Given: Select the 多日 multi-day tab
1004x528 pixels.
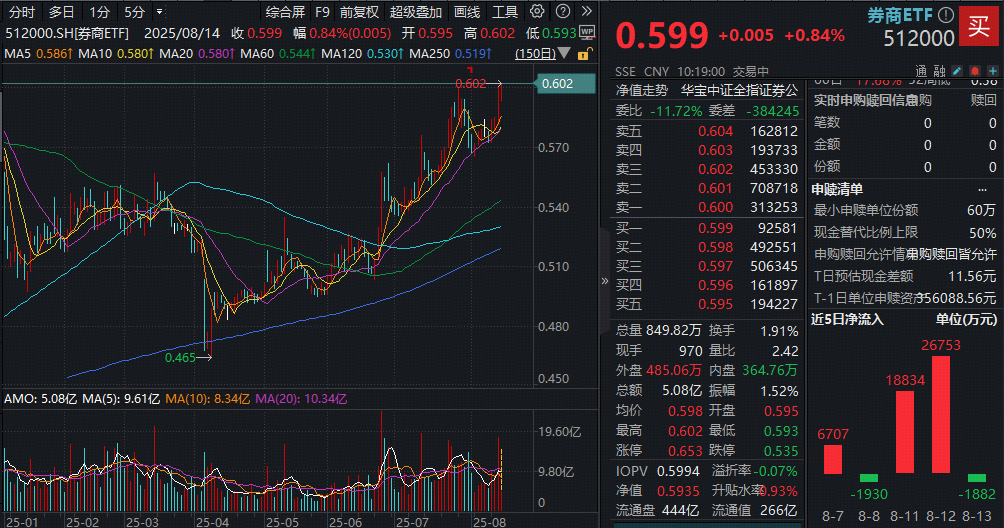Looking at the screenshot, I should click(61, 12).
